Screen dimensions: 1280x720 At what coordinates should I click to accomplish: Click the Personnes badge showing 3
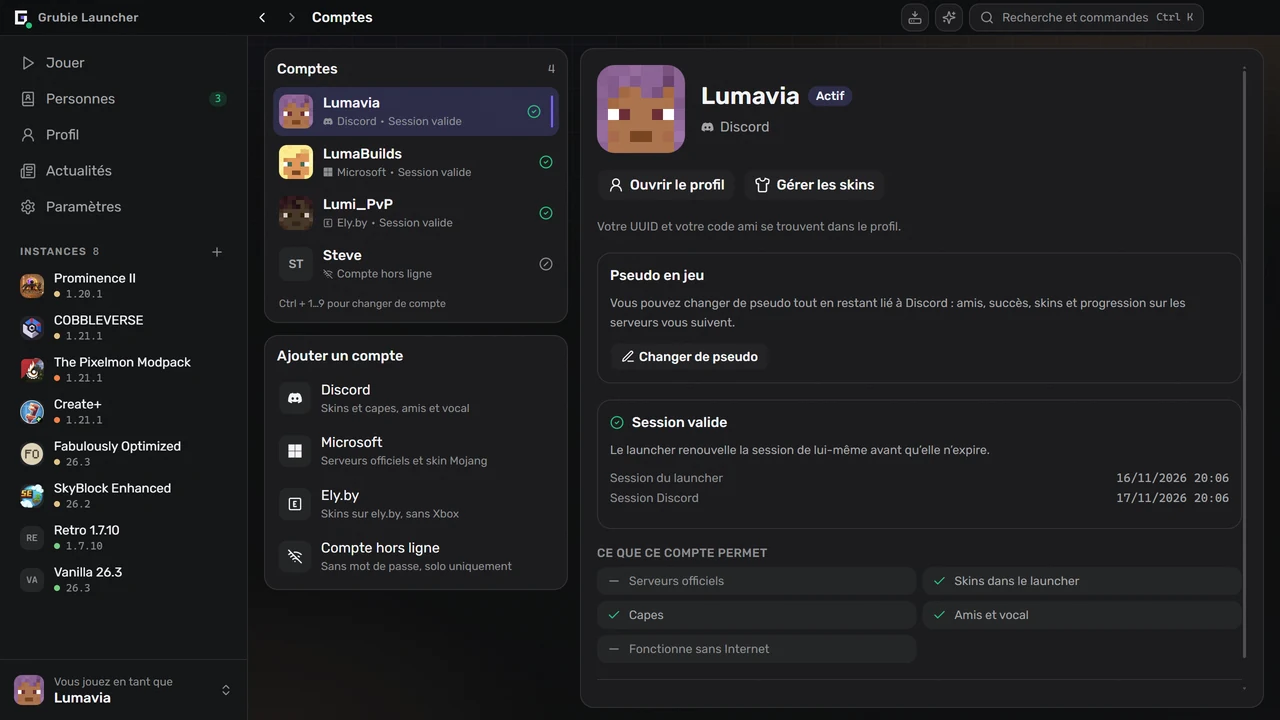[217, 99]
